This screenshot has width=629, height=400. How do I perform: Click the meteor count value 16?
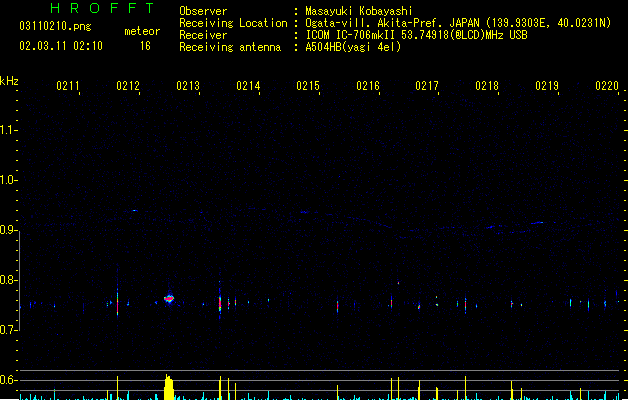point(145,46)
